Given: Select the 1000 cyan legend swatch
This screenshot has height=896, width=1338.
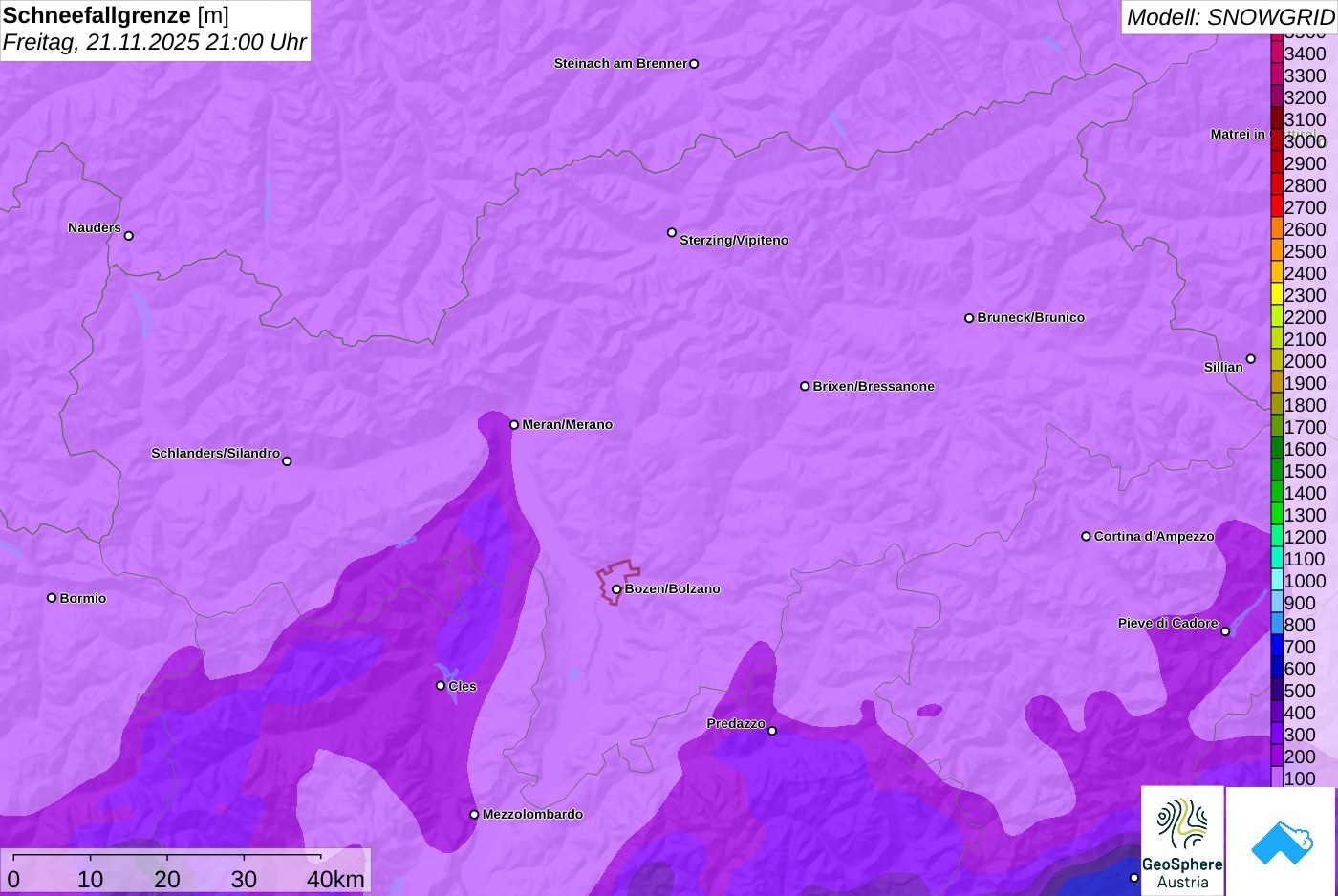Looking at the screenshot, I should pyautogui.click(x=1277, y=580).
